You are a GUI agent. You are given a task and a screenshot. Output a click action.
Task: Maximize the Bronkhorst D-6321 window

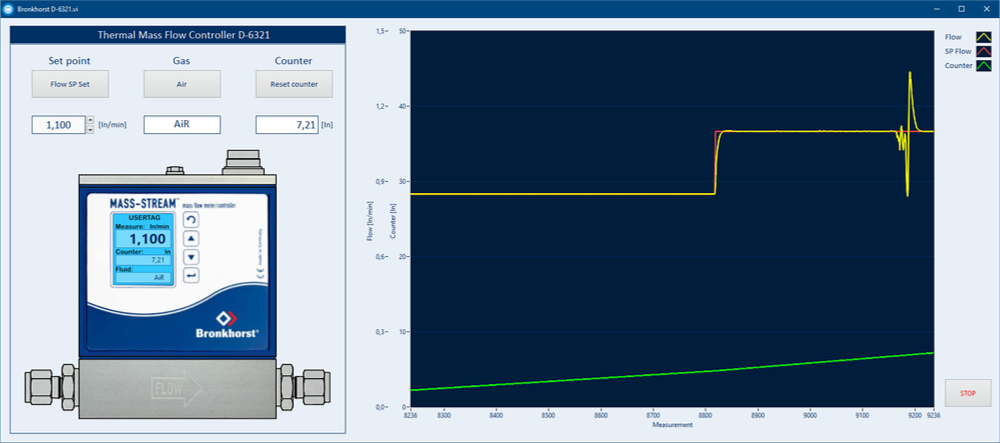click(961, 8)
